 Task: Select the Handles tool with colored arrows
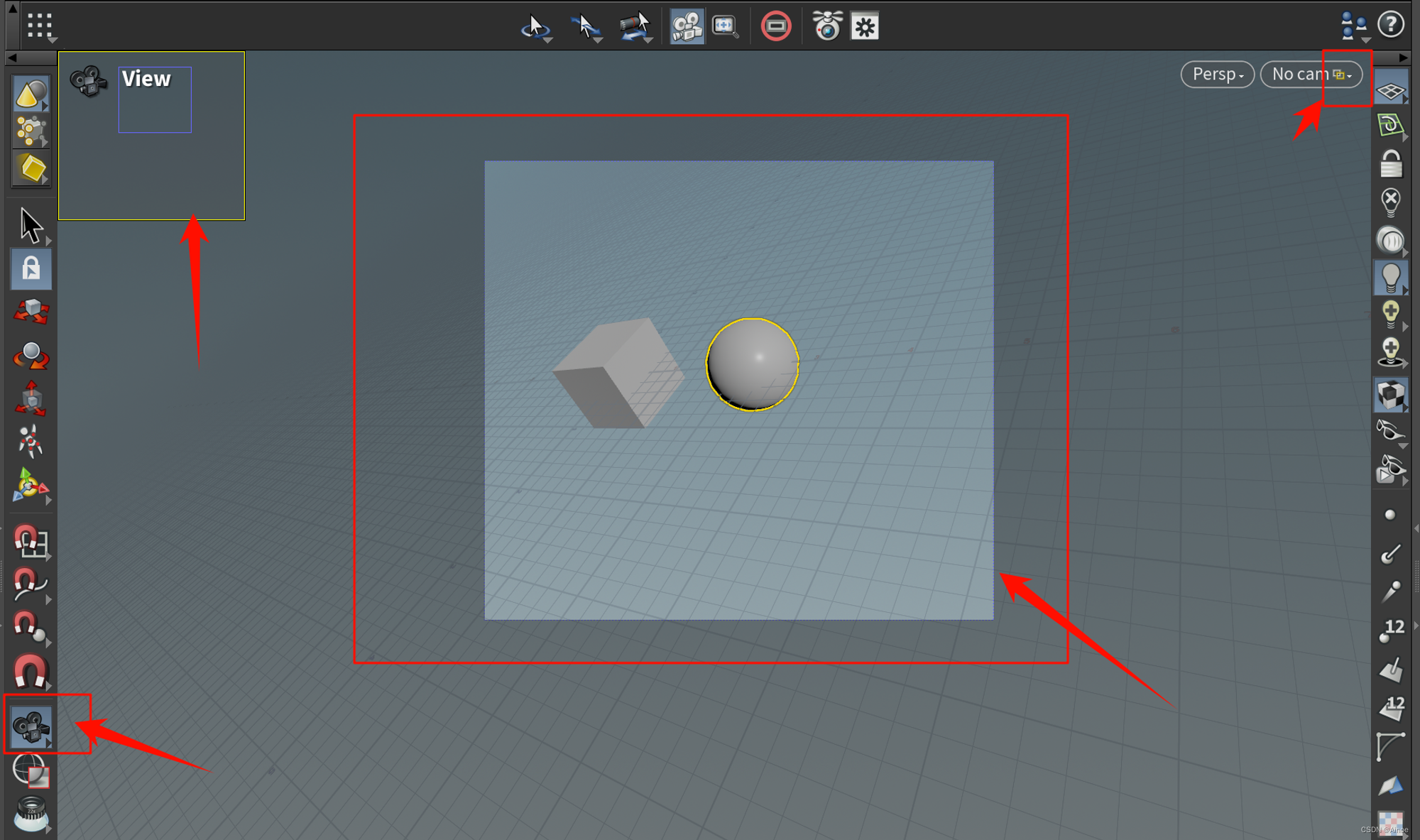click(x=31, y=486)
